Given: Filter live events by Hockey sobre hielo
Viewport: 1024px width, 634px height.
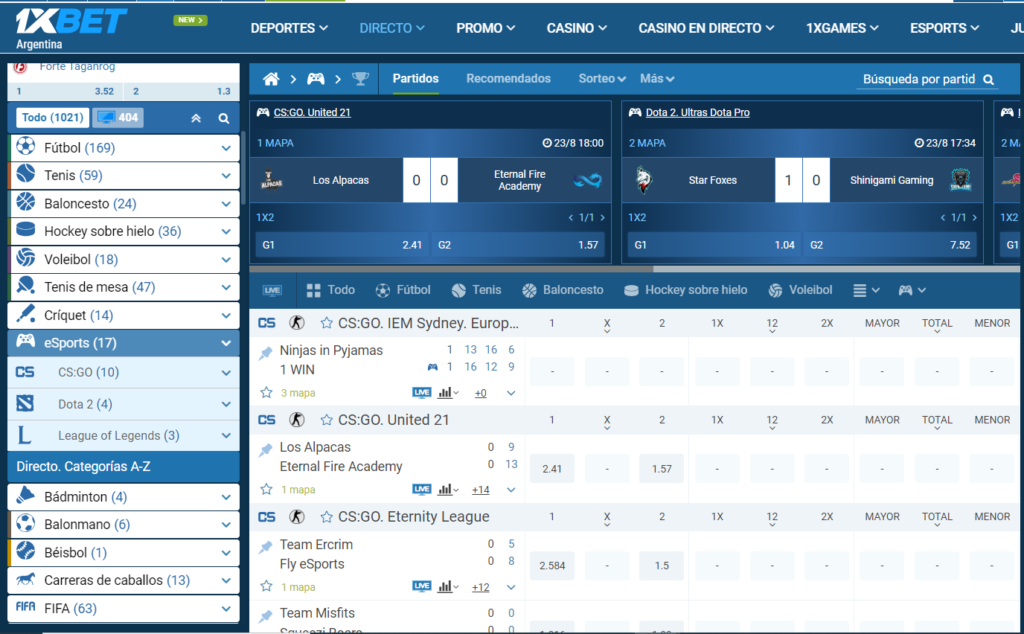Looking at the screenshot, I should 686,290.
